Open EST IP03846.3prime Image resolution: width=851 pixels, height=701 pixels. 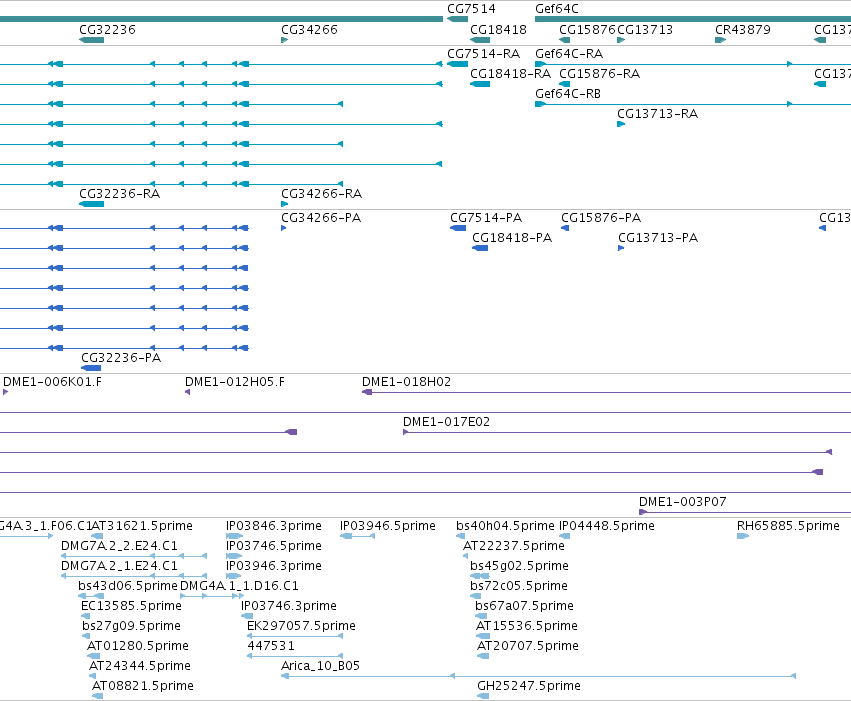pos(274,526)
